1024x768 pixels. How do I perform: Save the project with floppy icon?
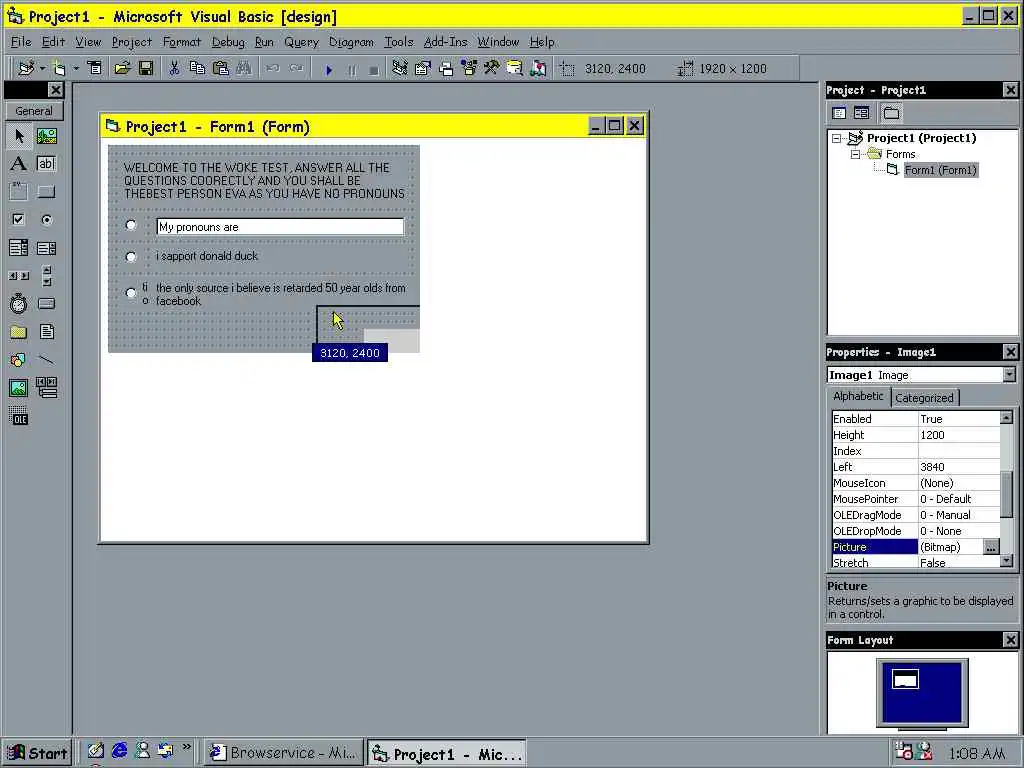point(146,68)
